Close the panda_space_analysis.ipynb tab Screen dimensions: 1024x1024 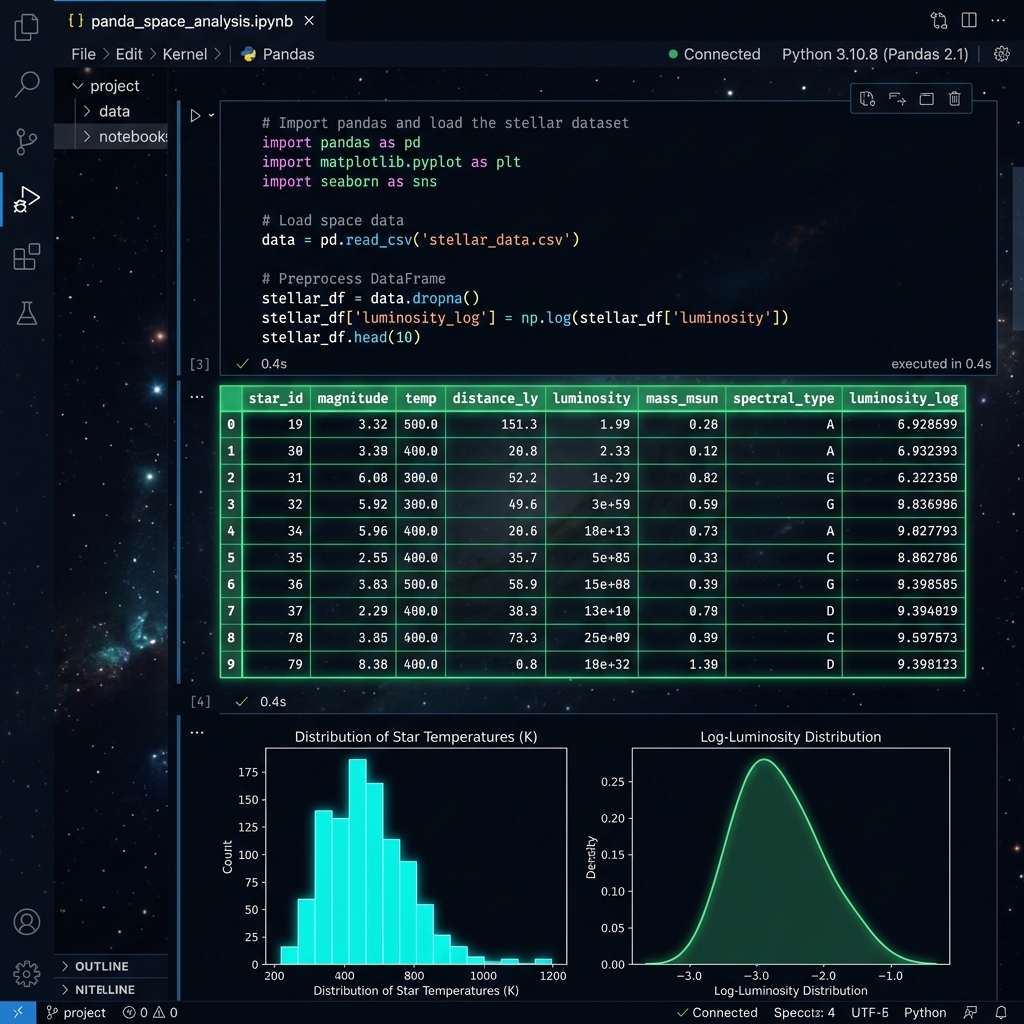click(x=310, y=21)
